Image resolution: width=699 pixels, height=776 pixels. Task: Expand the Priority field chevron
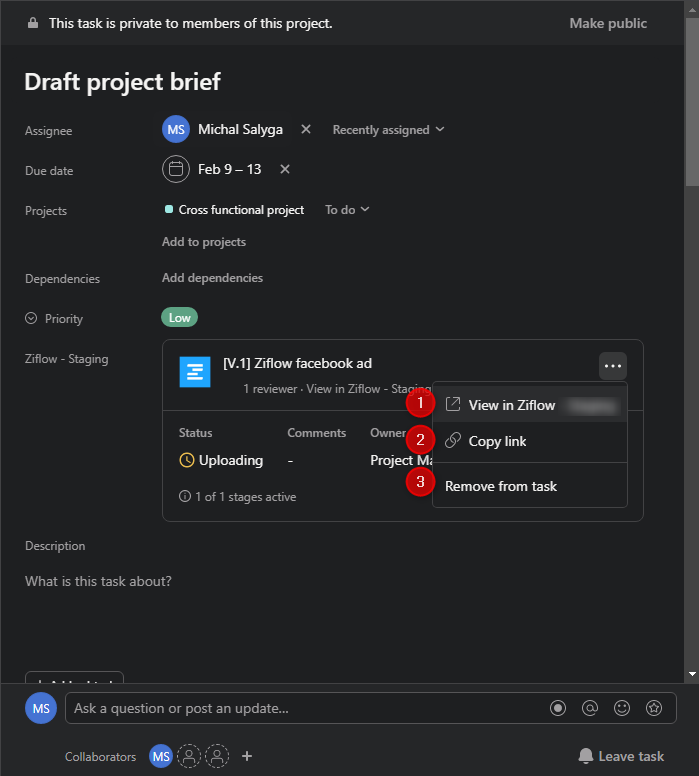tap(30, 319)
